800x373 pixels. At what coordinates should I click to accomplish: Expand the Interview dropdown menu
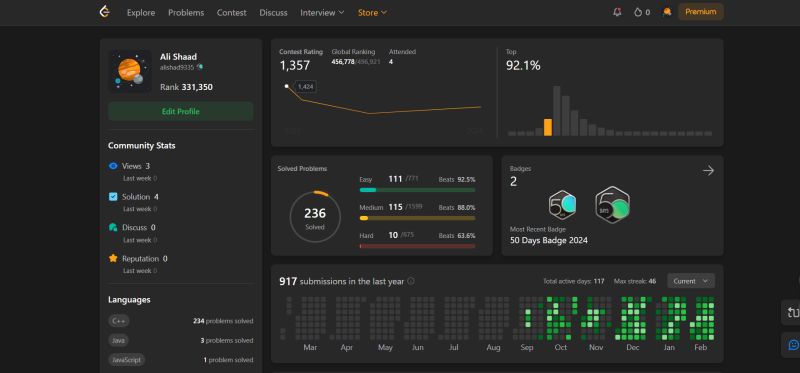(322, 12)
